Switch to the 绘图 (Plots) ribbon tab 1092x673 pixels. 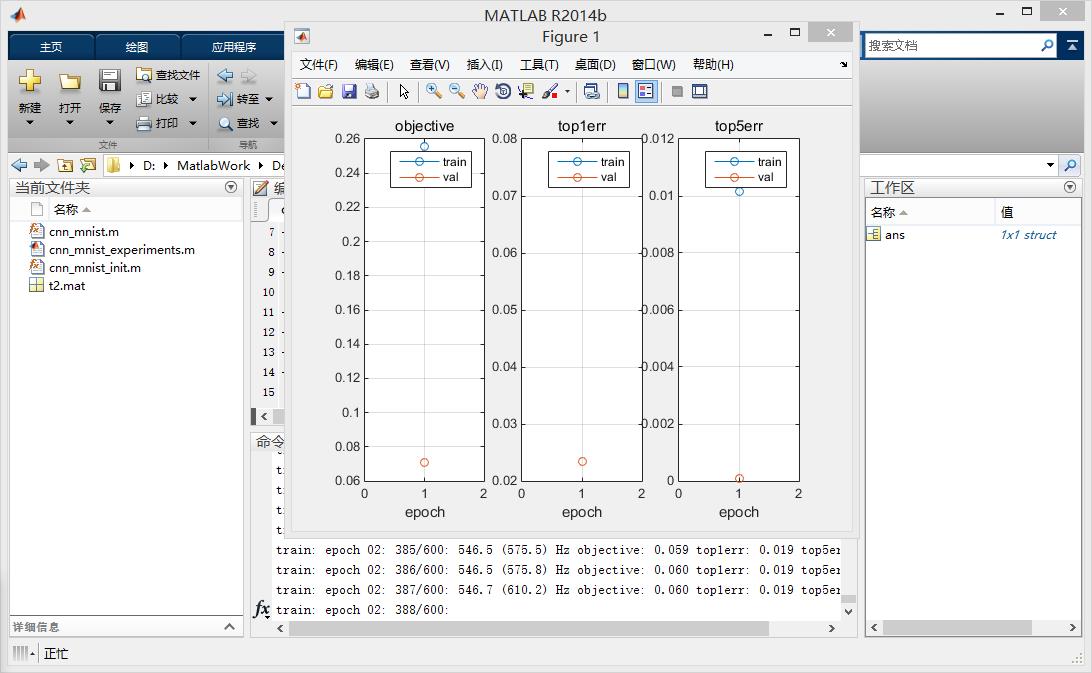pos(137,47)
